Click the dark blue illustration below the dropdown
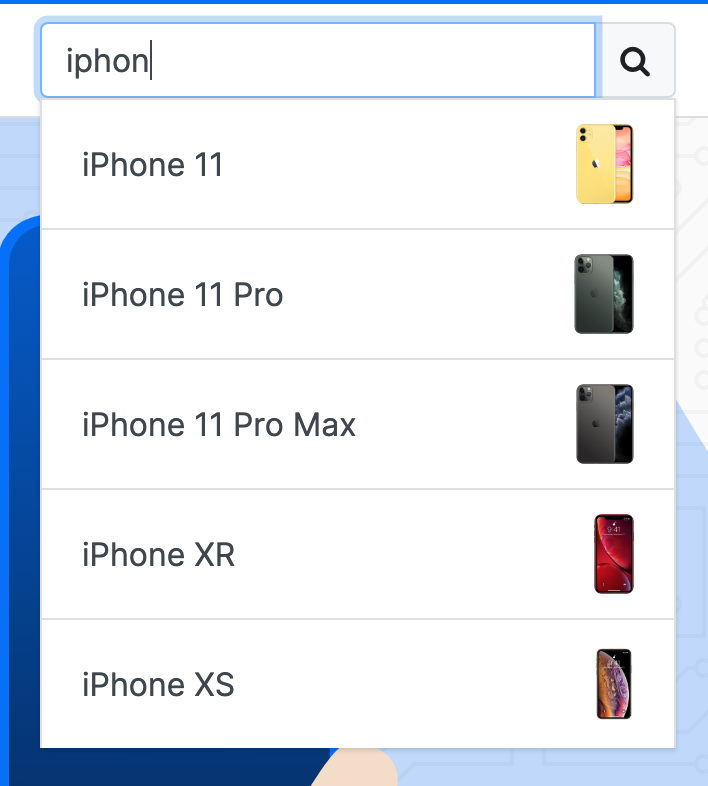The image size is (708, 786). coord(165,767)
